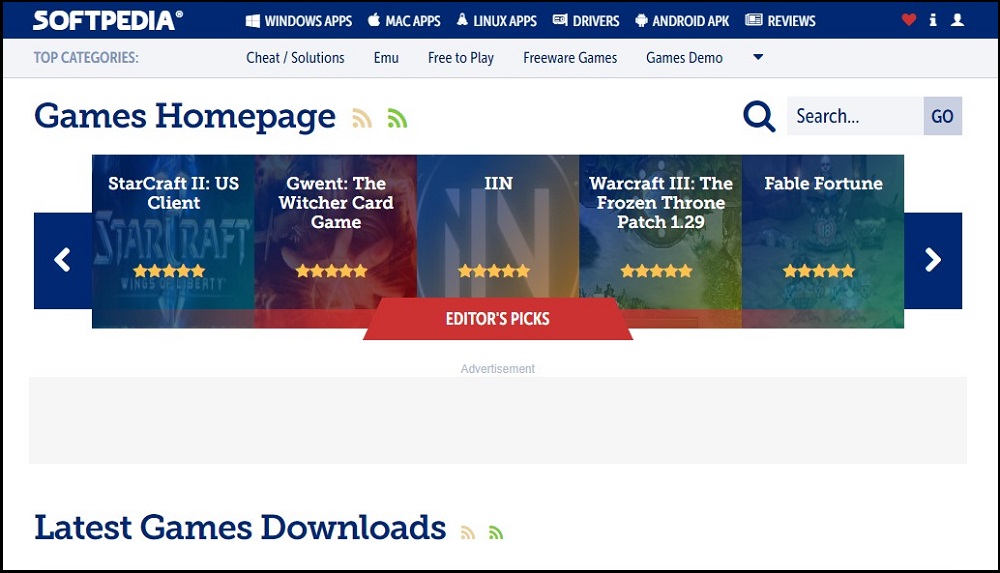The height and width of the screenshot is (573, 1000).
Task: Click orange RSS icon beside Games Homepage
Action: (x=362, y=118)
